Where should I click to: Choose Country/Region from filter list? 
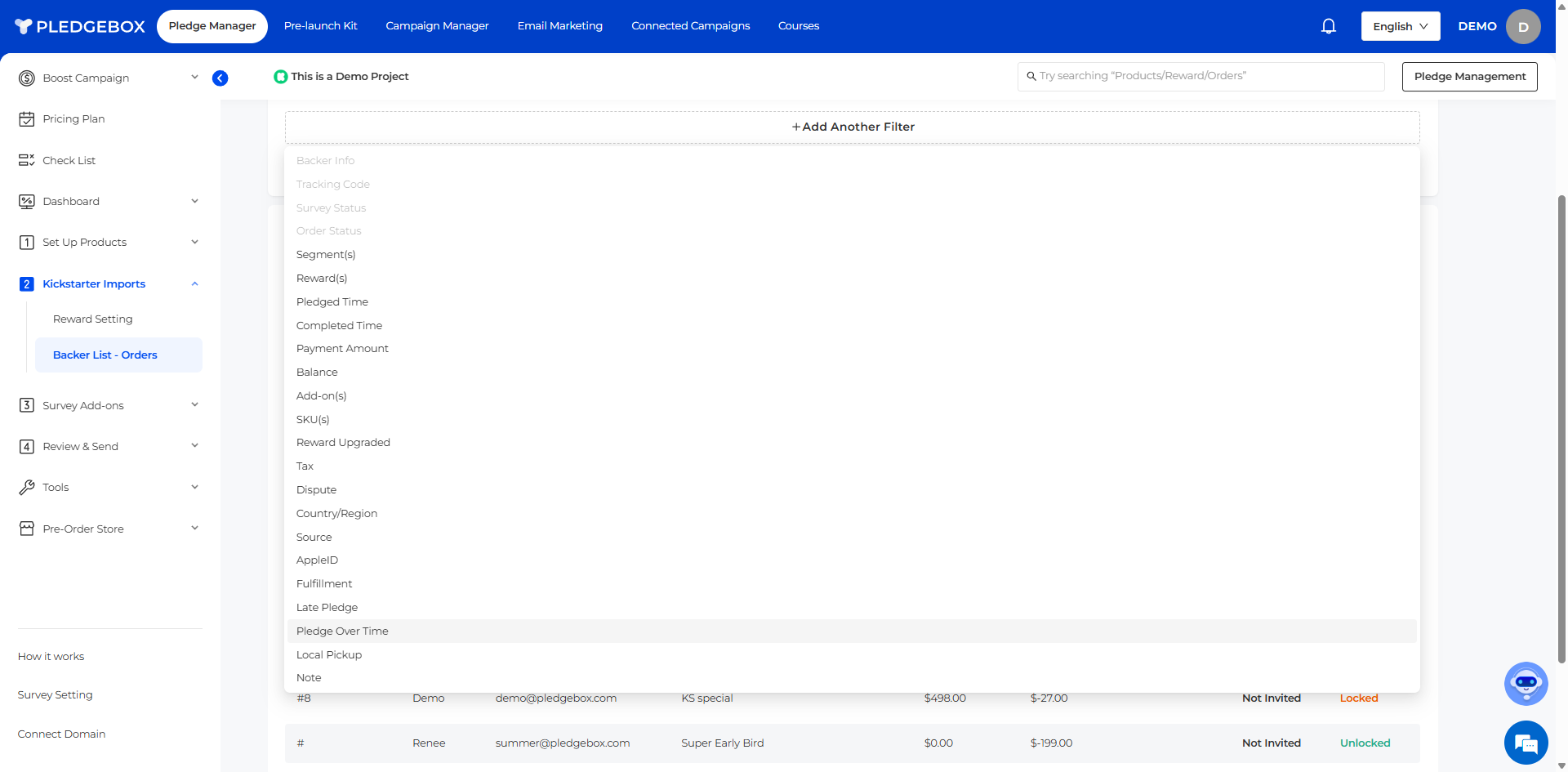336,513
